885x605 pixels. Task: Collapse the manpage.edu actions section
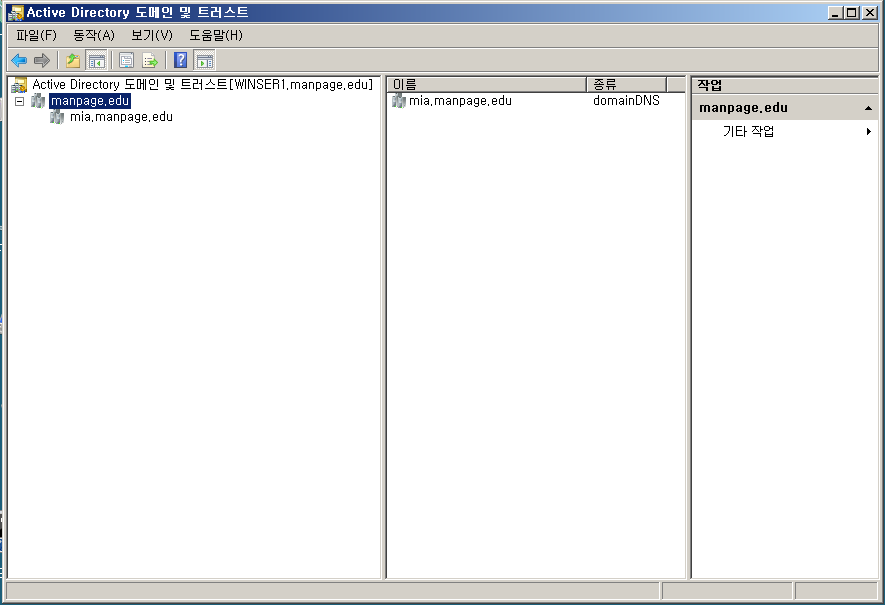[868, 108]
